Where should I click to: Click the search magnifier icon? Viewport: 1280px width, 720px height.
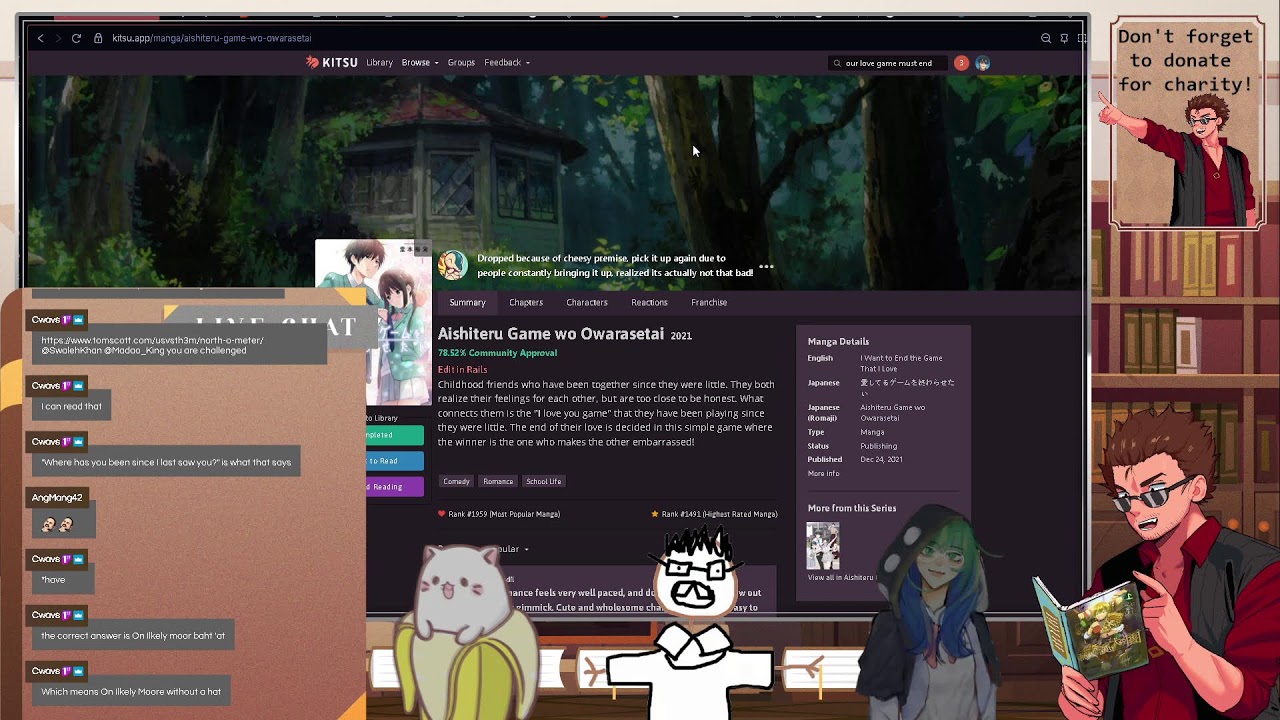point(837,63)
